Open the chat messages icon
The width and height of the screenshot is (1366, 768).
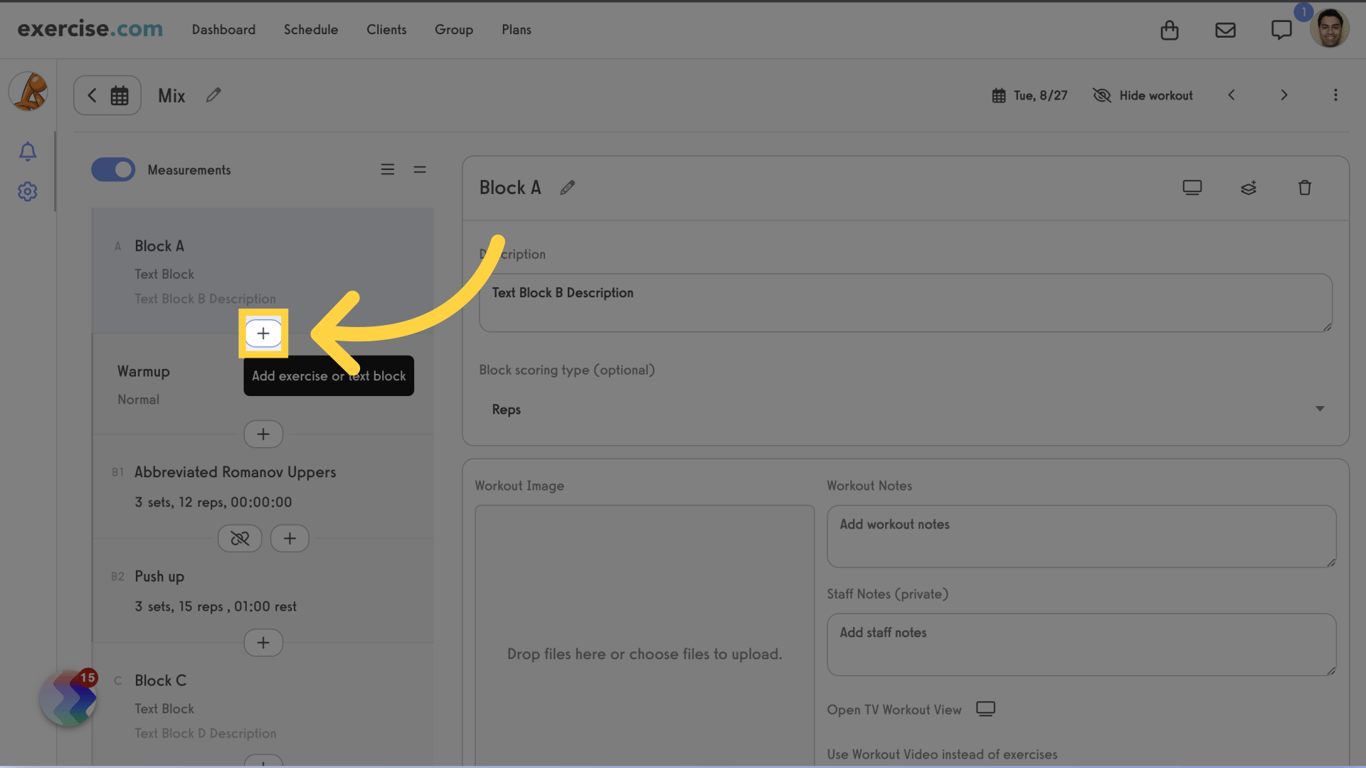[x=1281, y=30]
